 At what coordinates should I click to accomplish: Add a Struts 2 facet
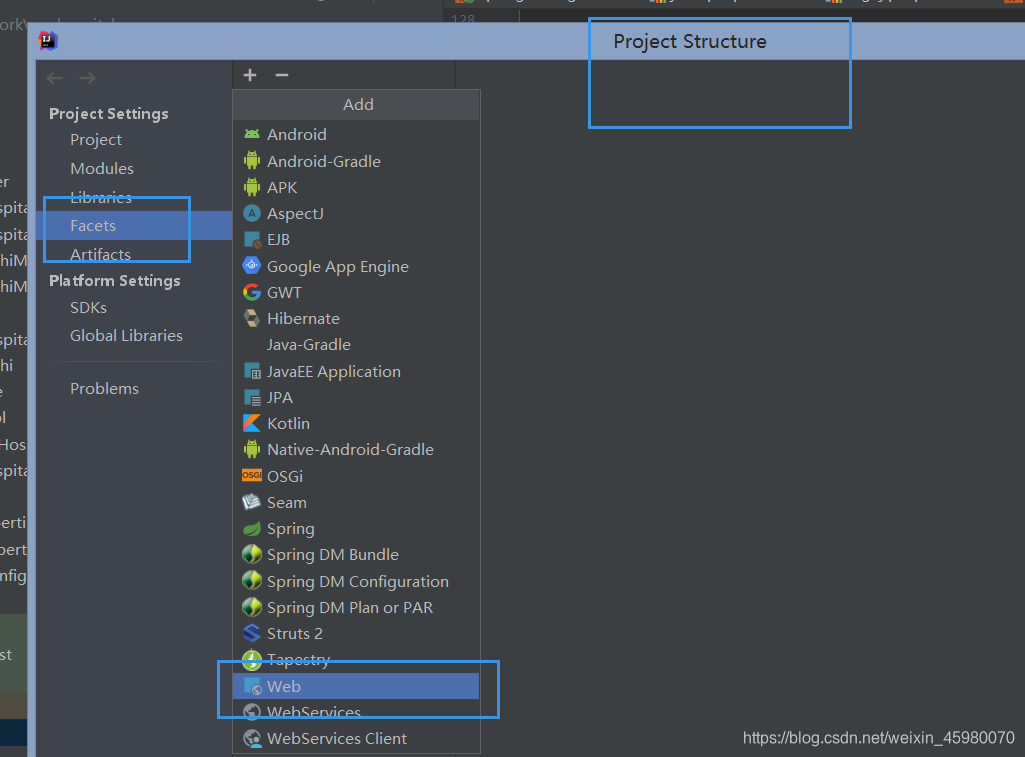tap(356, 633)
